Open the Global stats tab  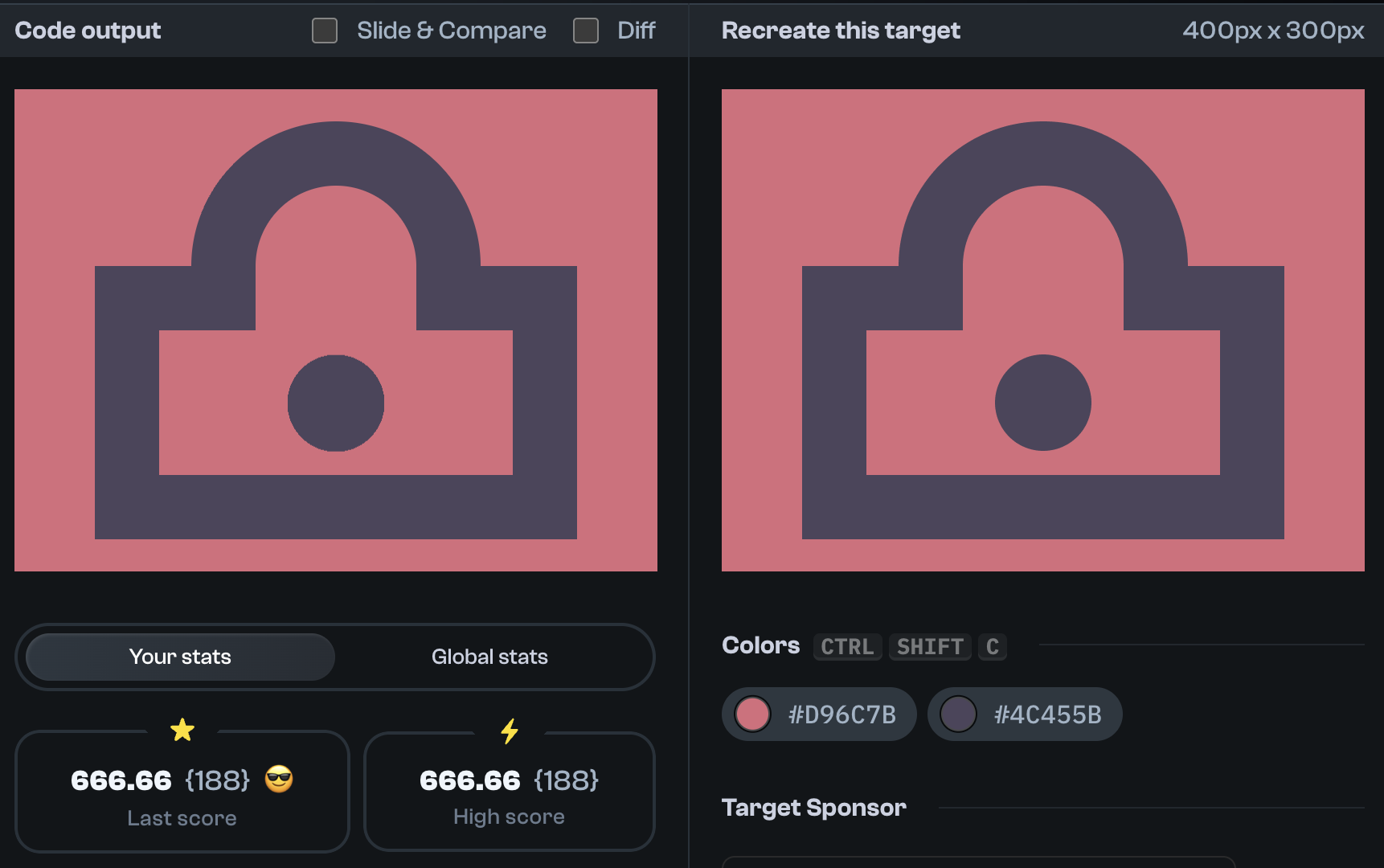pos(489,657)
